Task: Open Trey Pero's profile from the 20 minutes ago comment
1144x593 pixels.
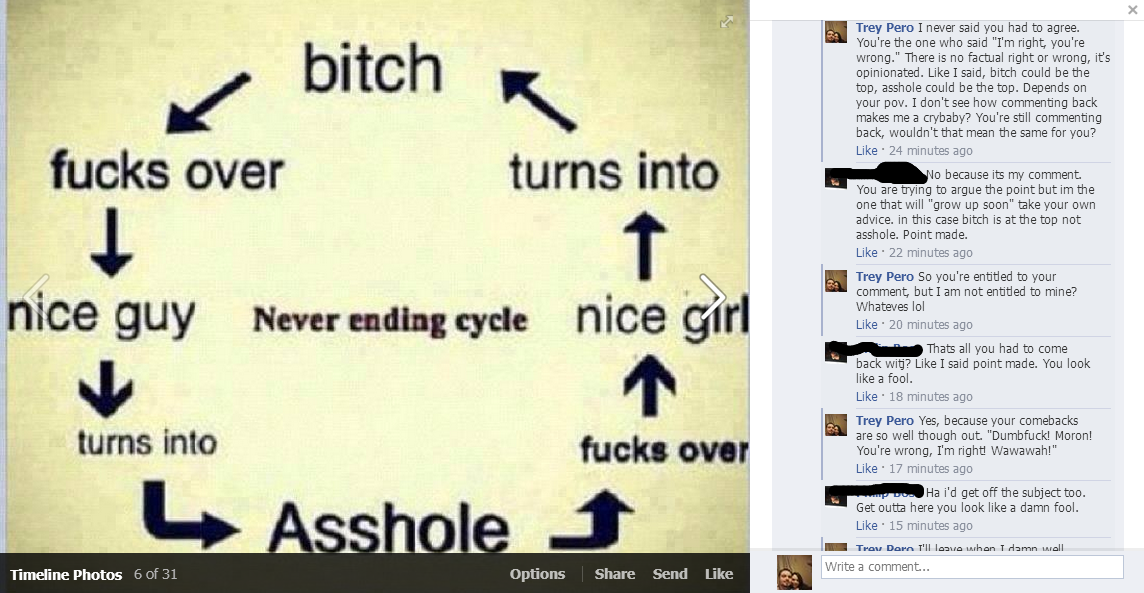Action: pyautogui.click(x=884, y=276)
